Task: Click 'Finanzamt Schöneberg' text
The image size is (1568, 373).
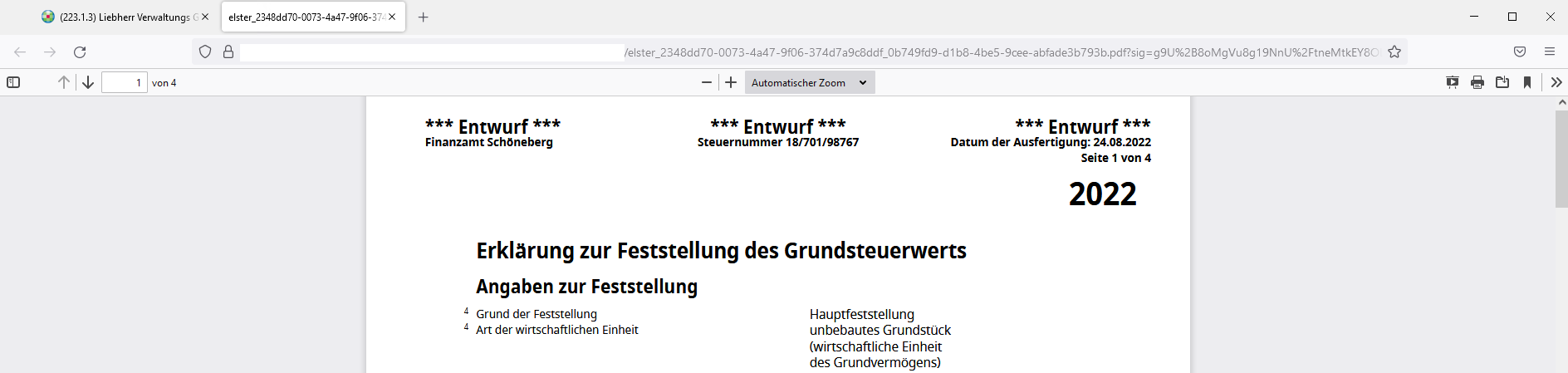Action: click(489, 142)
